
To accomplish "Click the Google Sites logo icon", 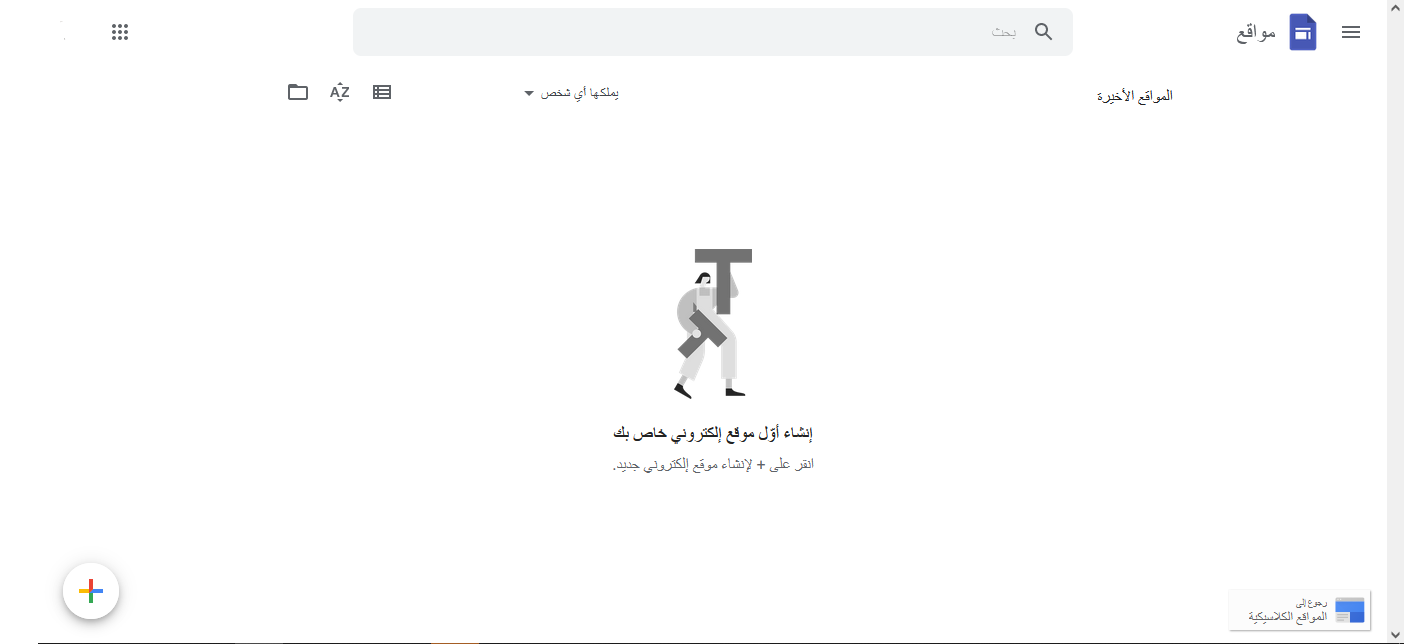I will 1302,32.
